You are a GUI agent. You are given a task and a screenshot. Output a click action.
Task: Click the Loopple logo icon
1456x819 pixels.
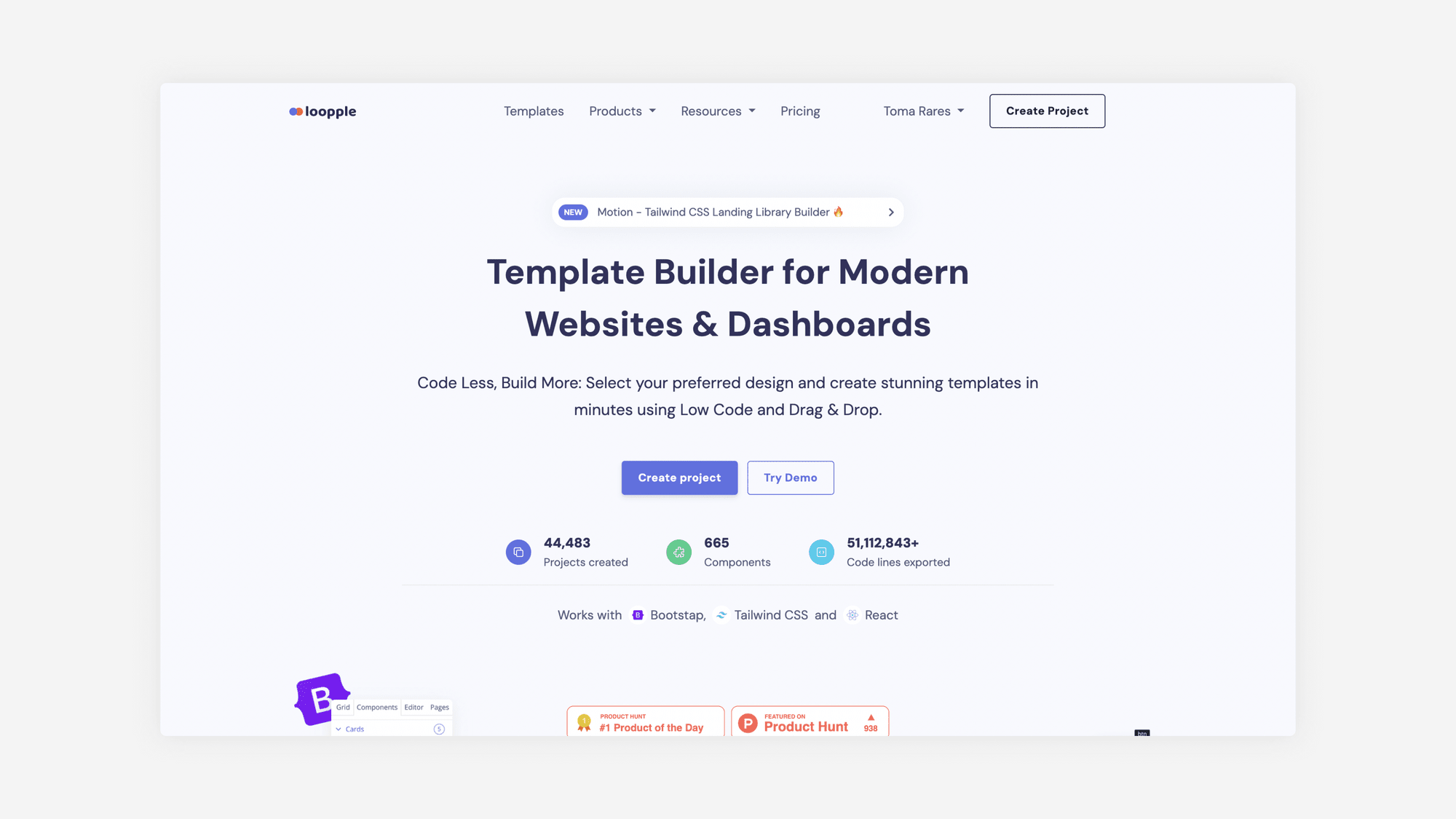[x=296, y=111]
